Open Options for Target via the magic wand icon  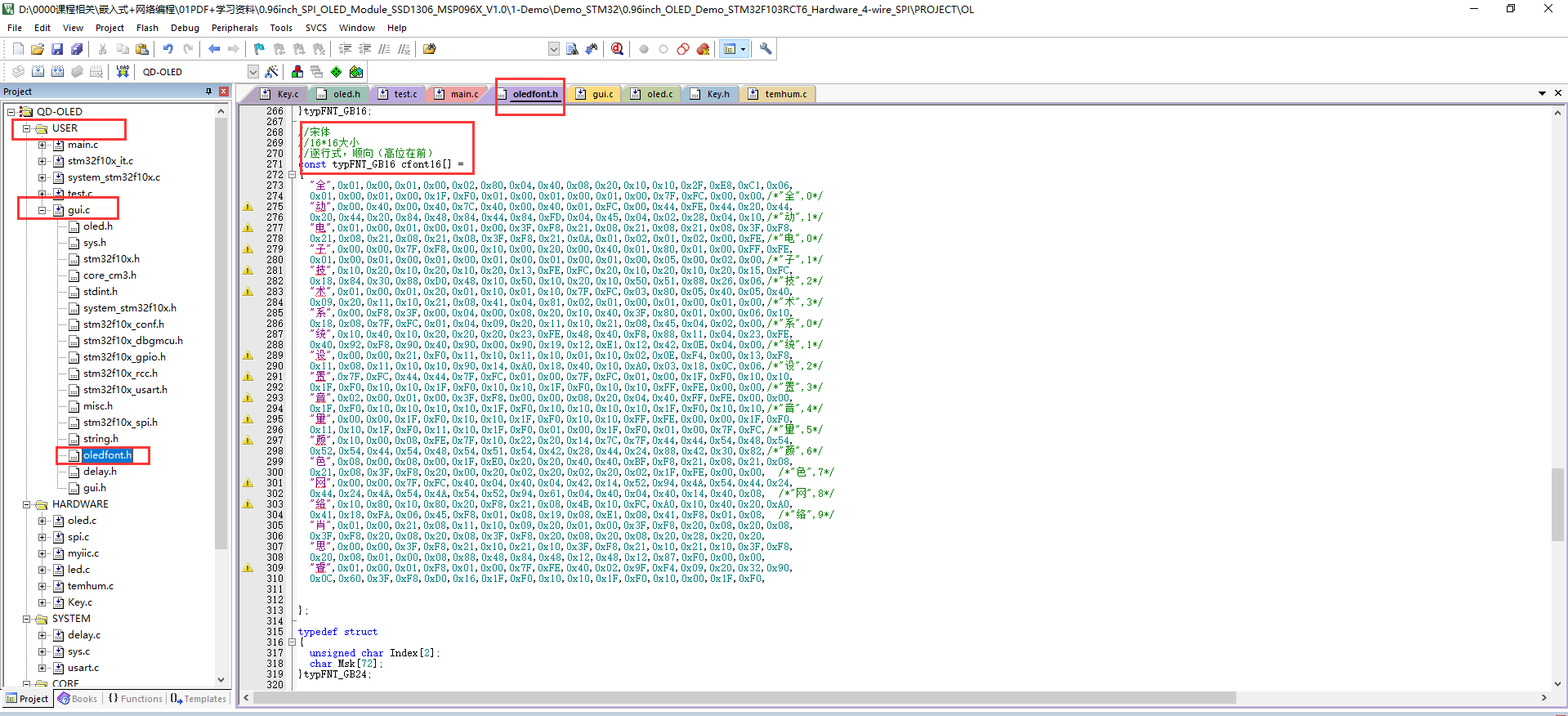tap(272, 72)
